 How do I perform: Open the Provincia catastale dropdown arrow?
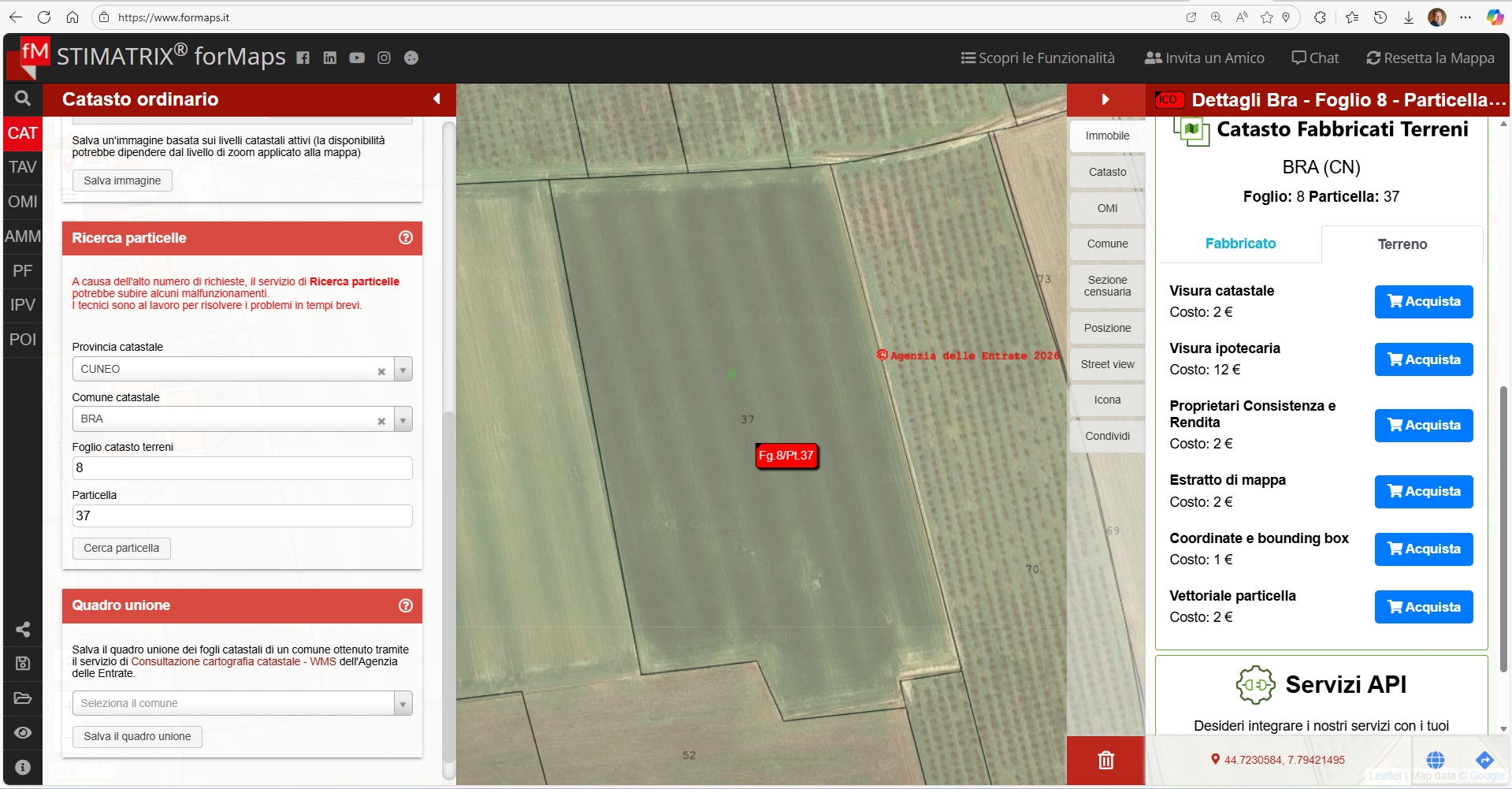tap(403, 370)
